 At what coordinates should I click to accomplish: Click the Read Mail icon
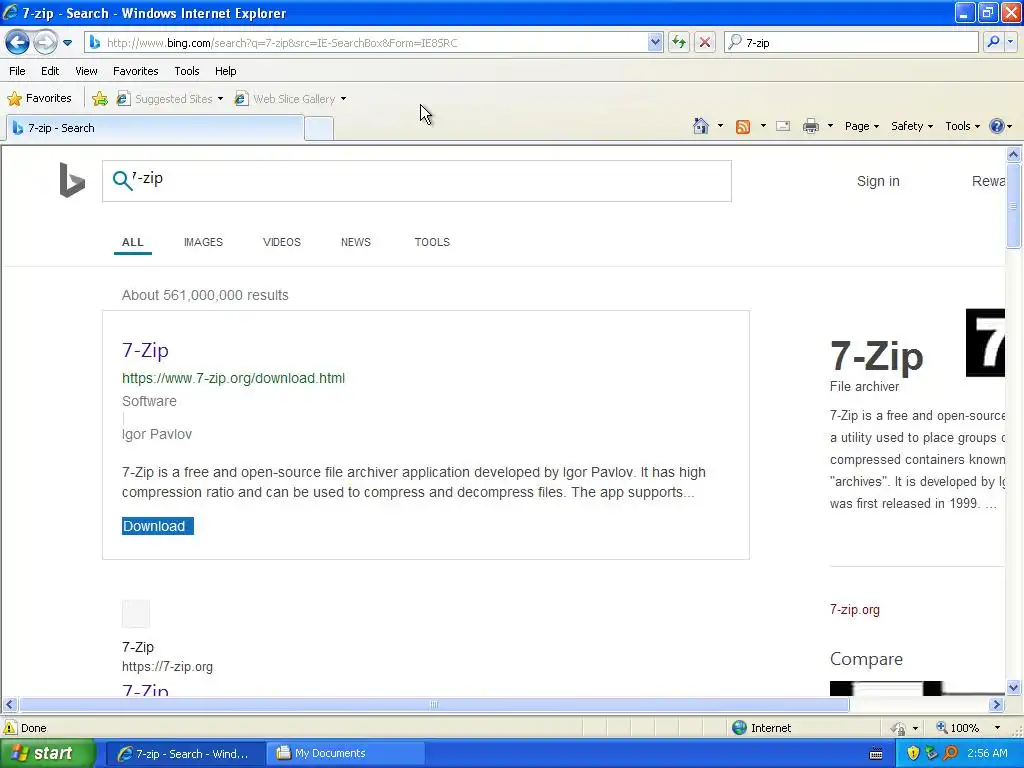click(x=783, y=126)
